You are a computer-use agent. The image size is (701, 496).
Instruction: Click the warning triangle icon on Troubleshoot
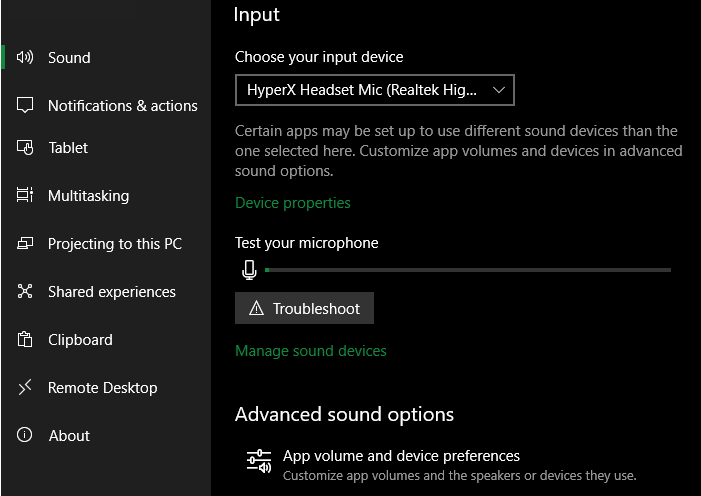pyautogui.click(x=256, y=308)
